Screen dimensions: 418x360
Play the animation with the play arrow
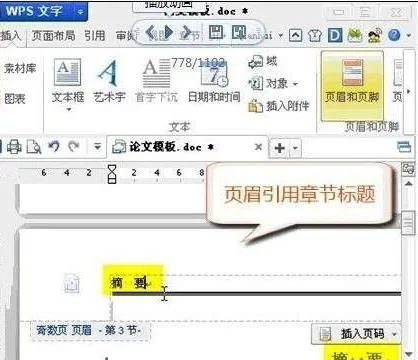click(168, 32)
